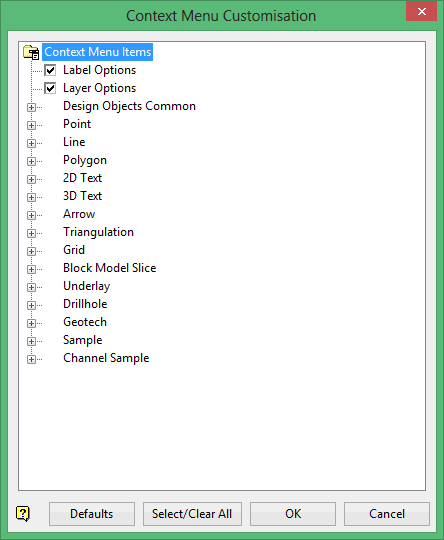
Task: Select the Context Menu Items root
Action: click(x=97, y=52)
